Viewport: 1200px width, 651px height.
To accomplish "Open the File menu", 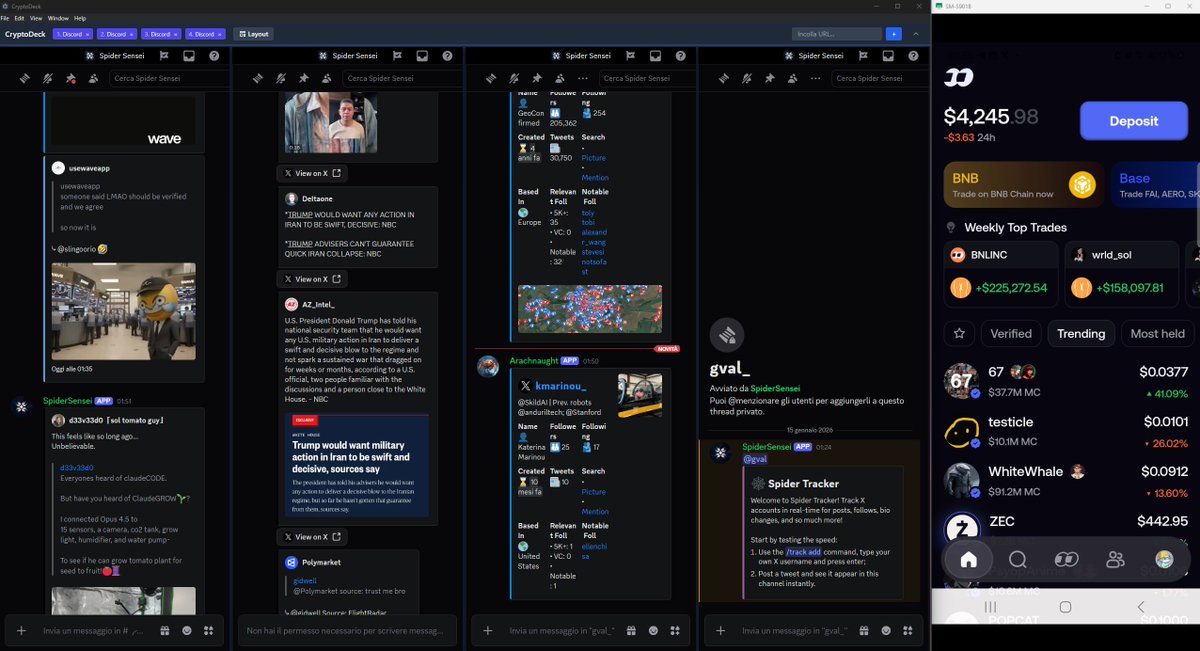I will (5, 18).
